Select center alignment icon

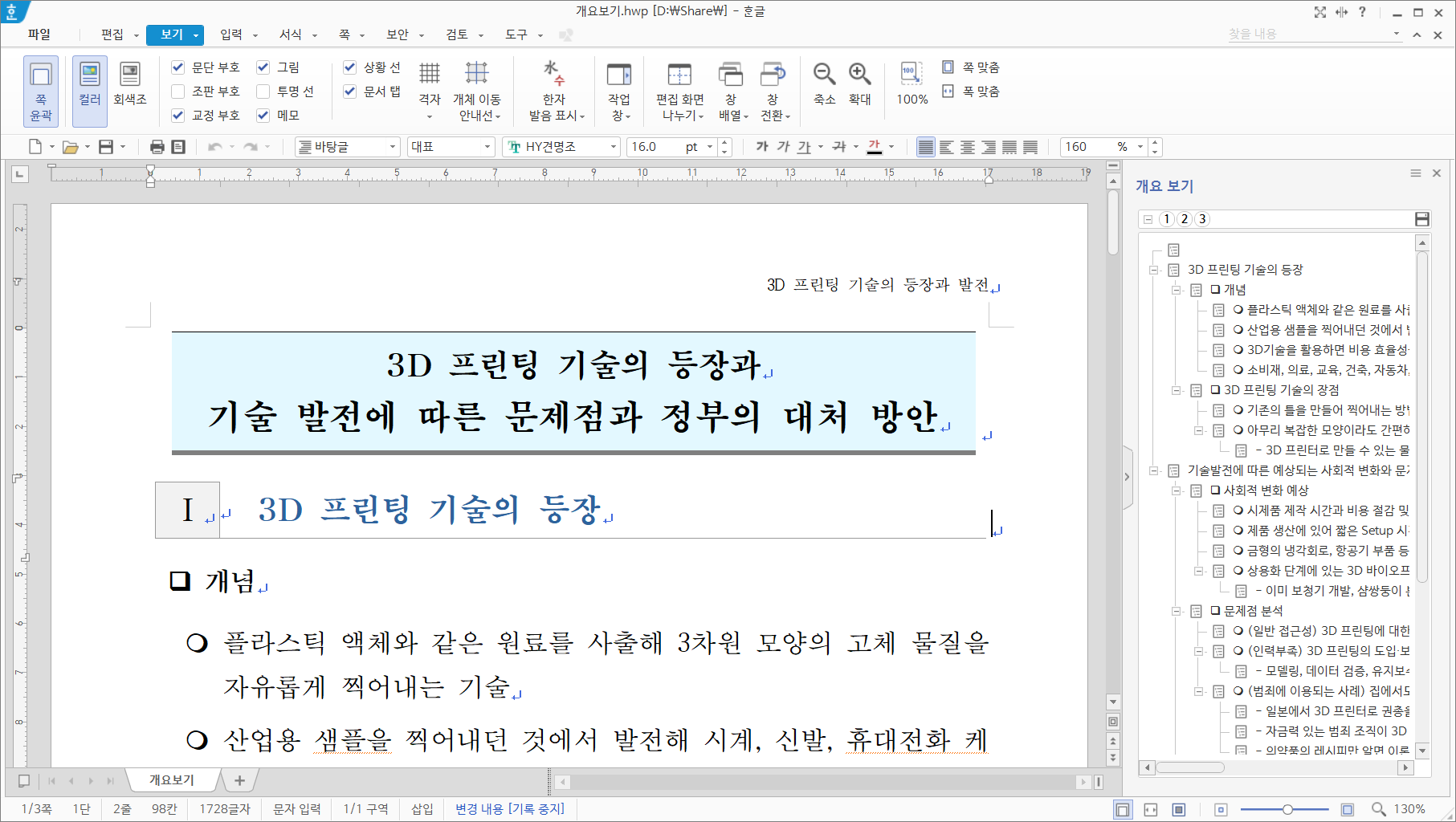pyautogui.click(x=968, y=147)
